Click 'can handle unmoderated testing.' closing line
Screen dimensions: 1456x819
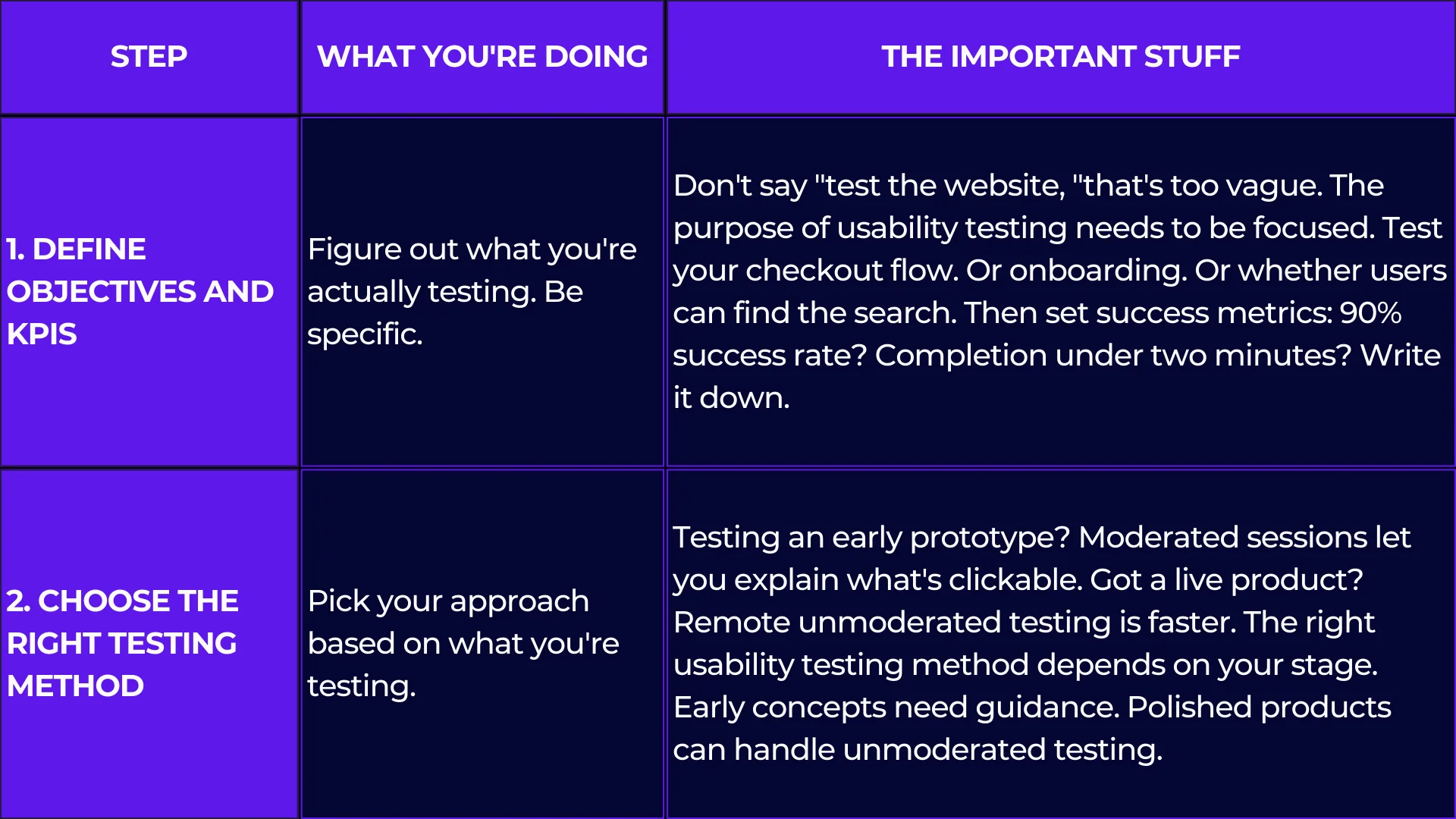(918, 750)
